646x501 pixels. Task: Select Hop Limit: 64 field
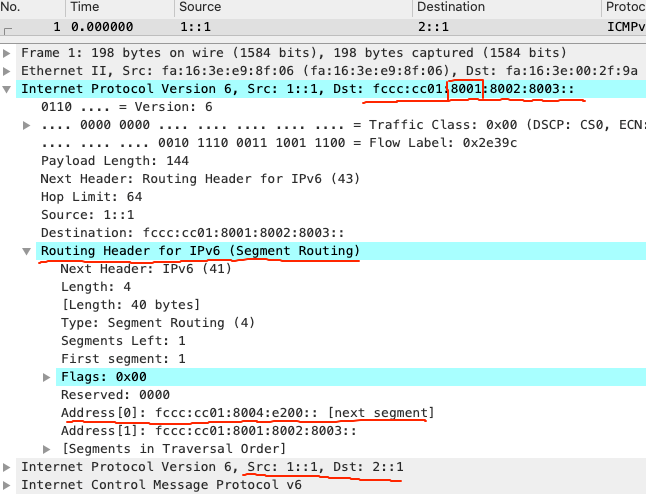tap(91, 197)
